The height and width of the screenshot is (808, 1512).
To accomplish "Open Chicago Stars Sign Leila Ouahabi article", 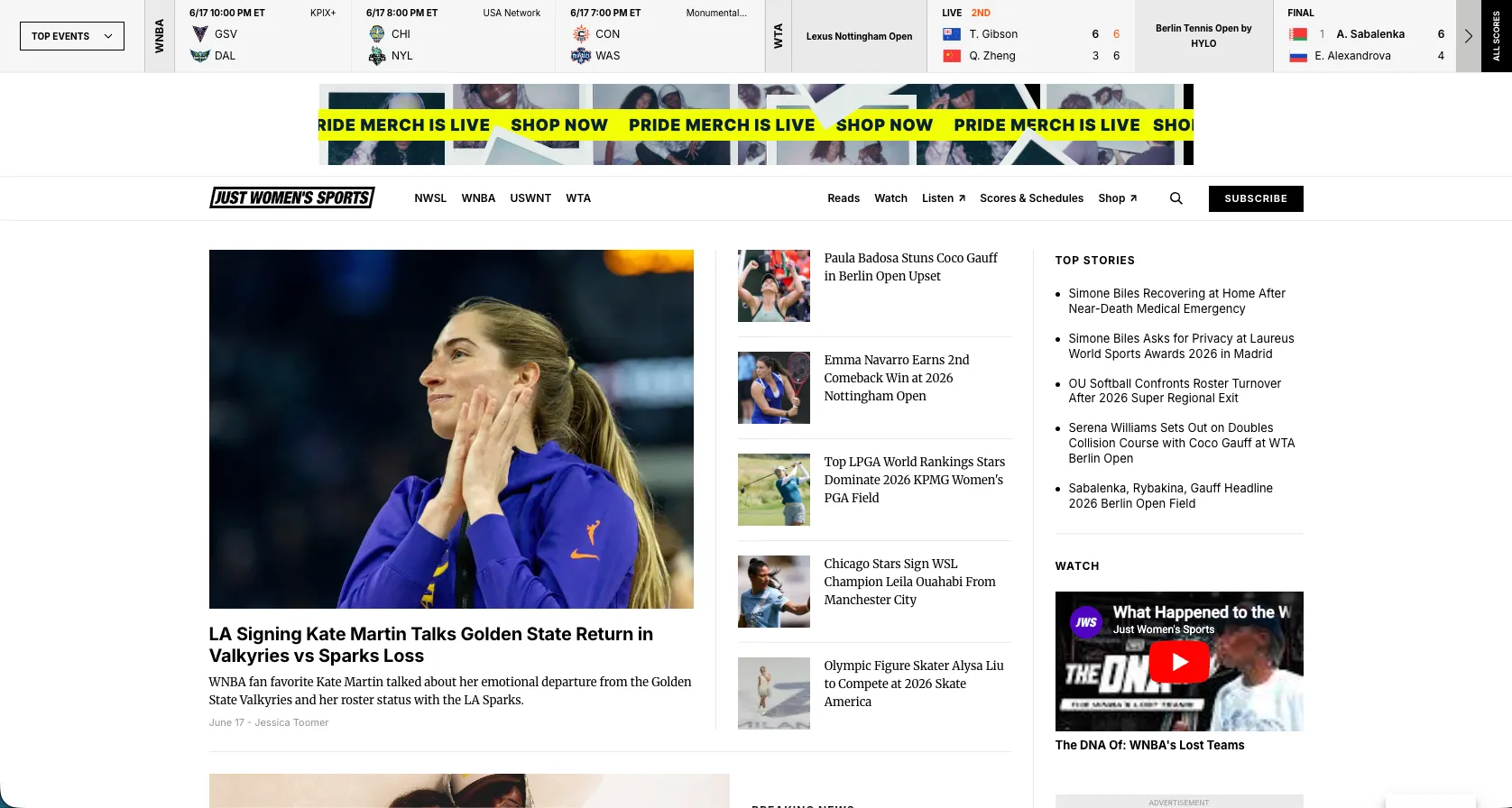I will point(909,582).
